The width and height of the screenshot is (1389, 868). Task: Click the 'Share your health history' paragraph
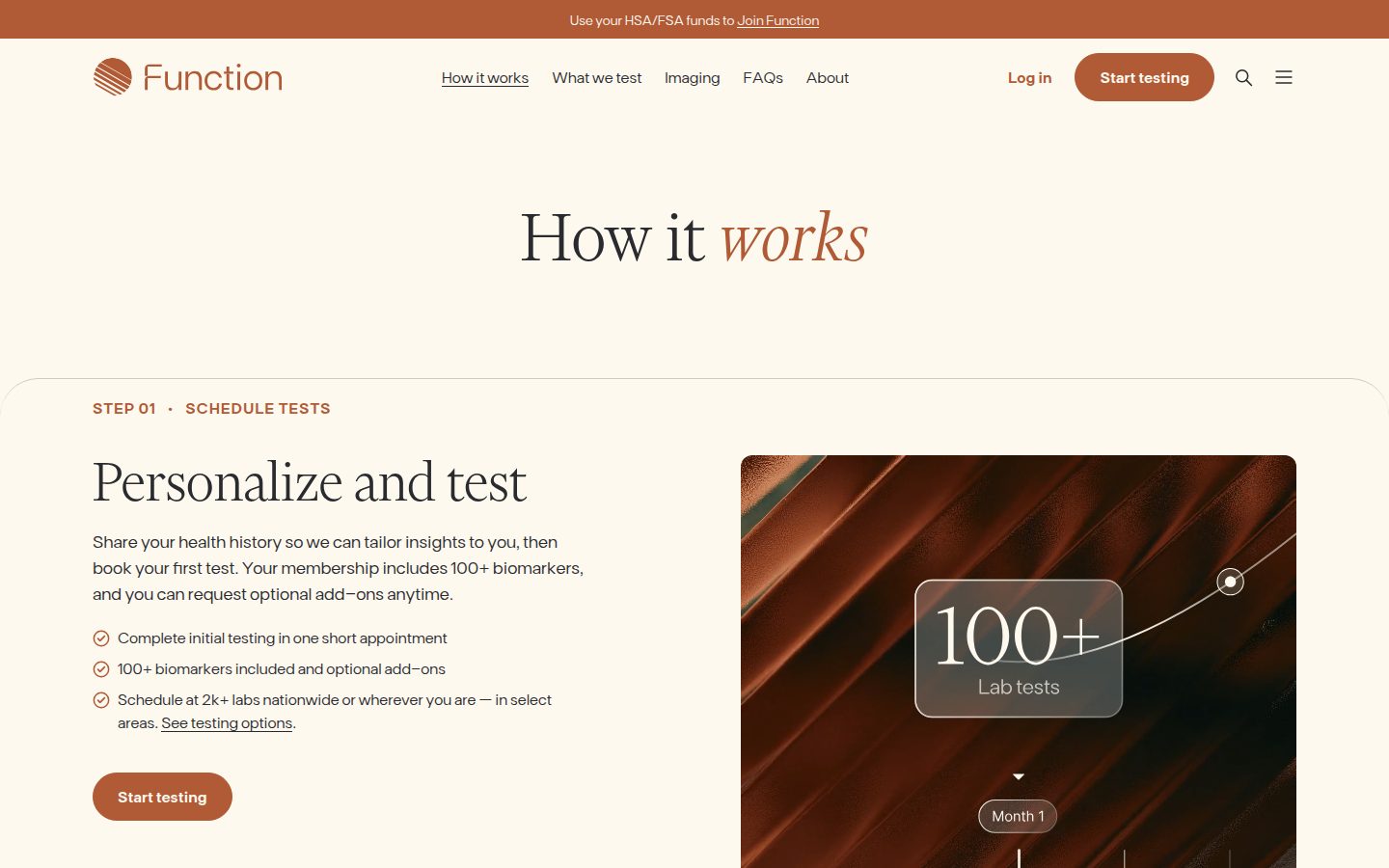tap(339, 568)
